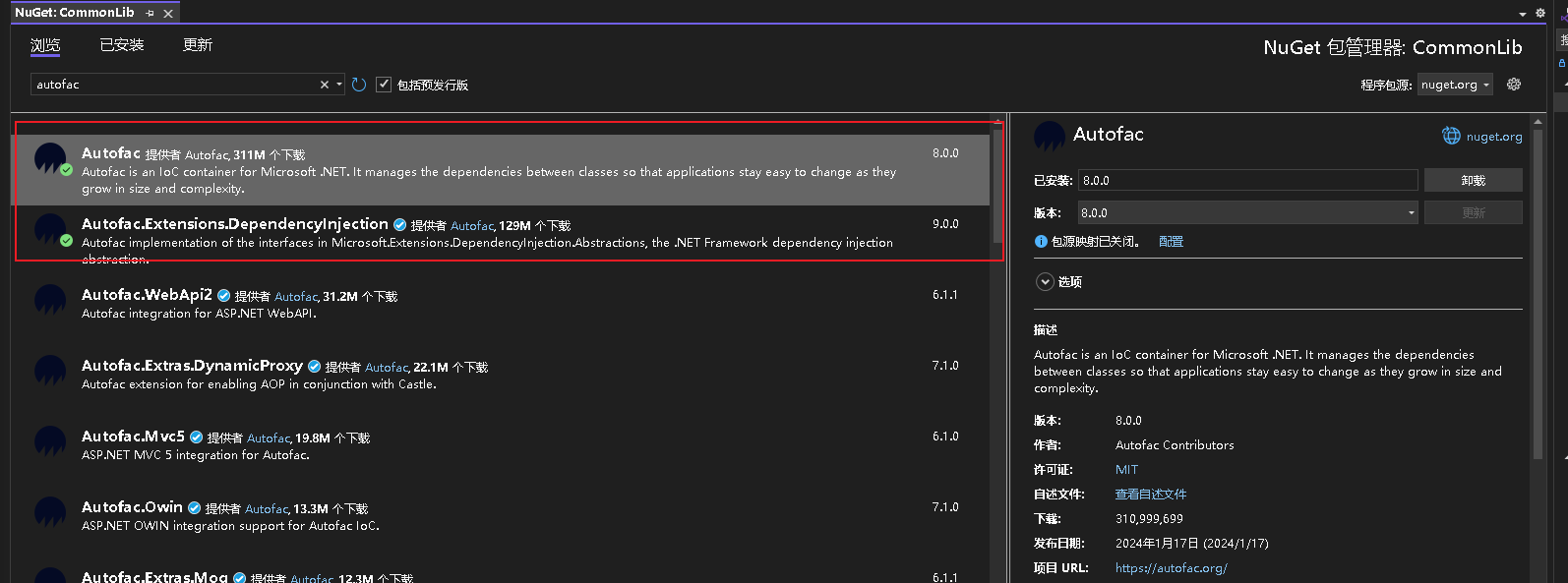
Task: Click the globe icon beside nuget.org
Action: (x=1451, y=136)
